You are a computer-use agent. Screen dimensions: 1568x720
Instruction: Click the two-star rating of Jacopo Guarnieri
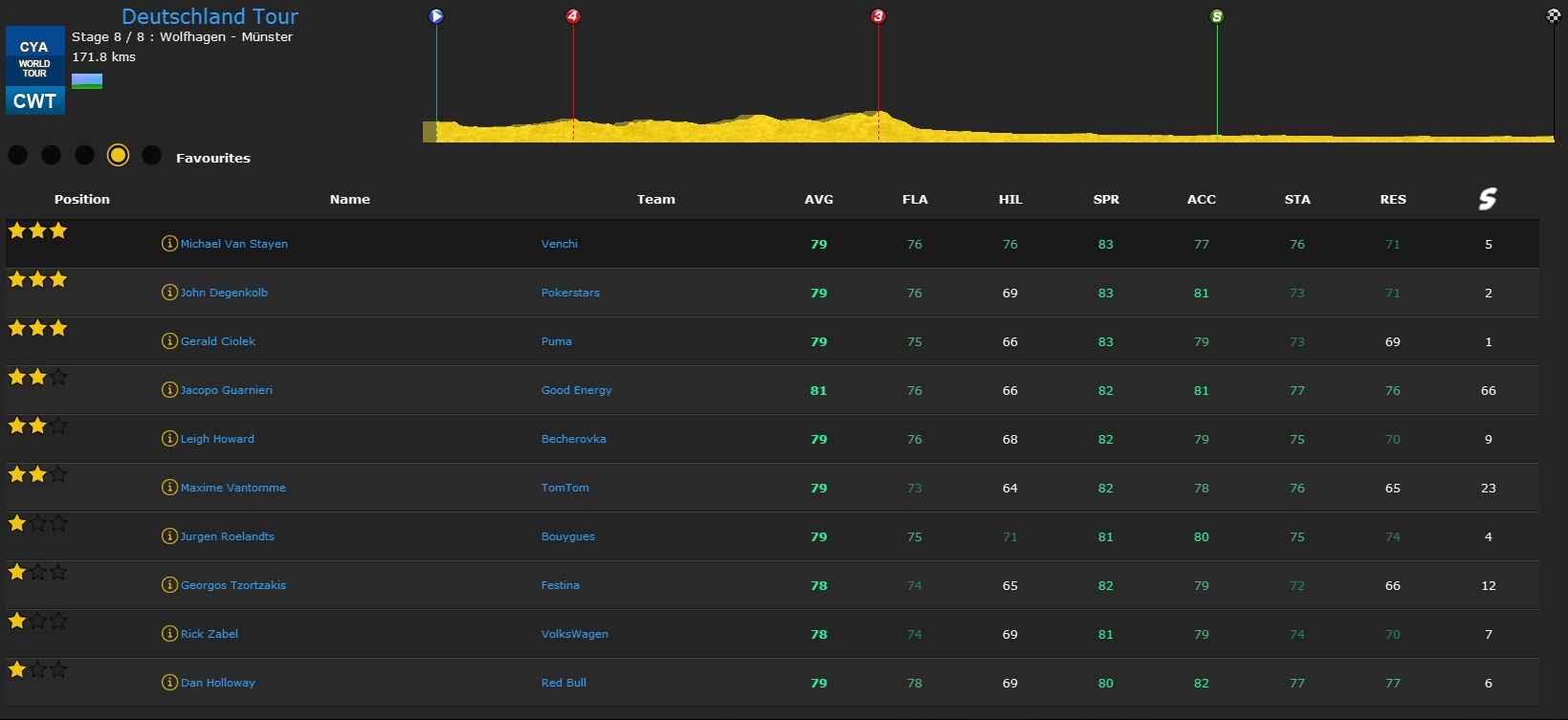(x=37, y=377)
